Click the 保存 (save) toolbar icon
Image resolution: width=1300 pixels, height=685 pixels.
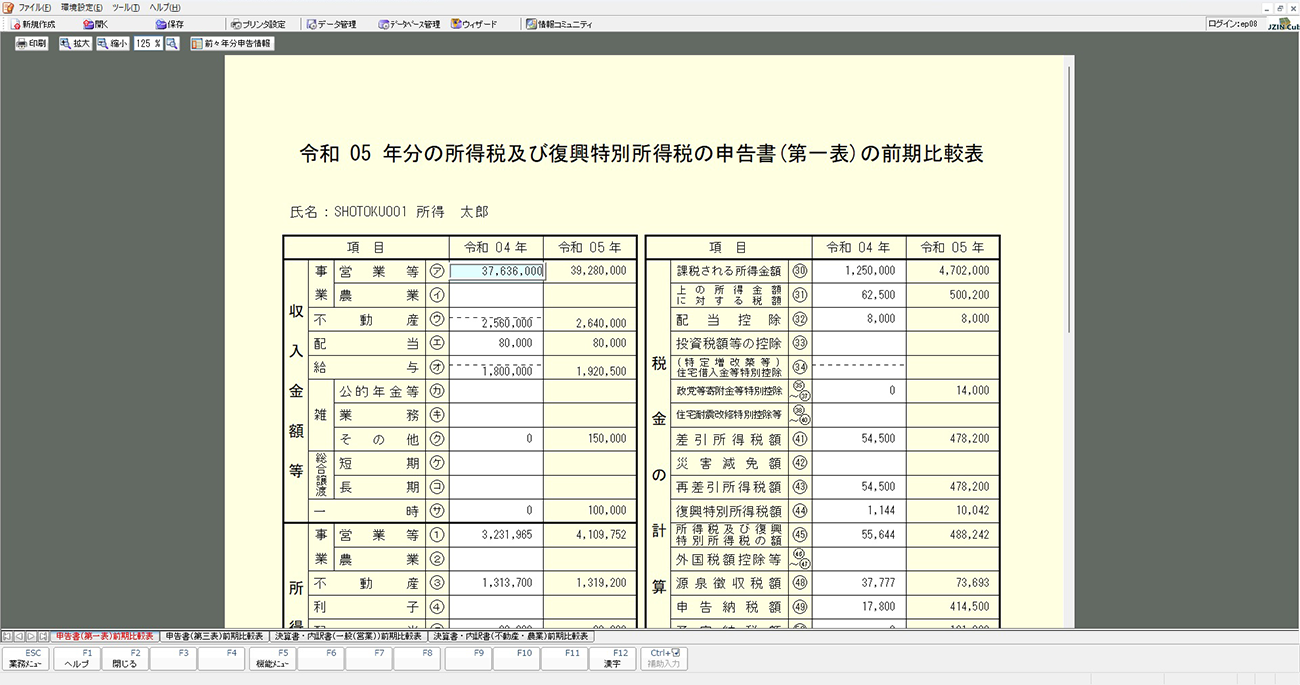168,24
